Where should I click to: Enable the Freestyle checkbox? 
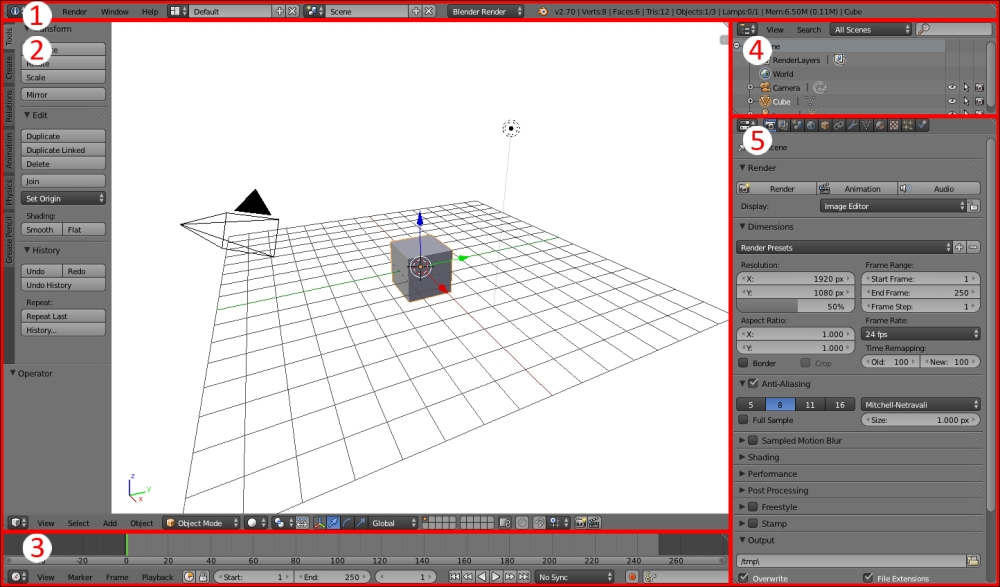(753, 507)
